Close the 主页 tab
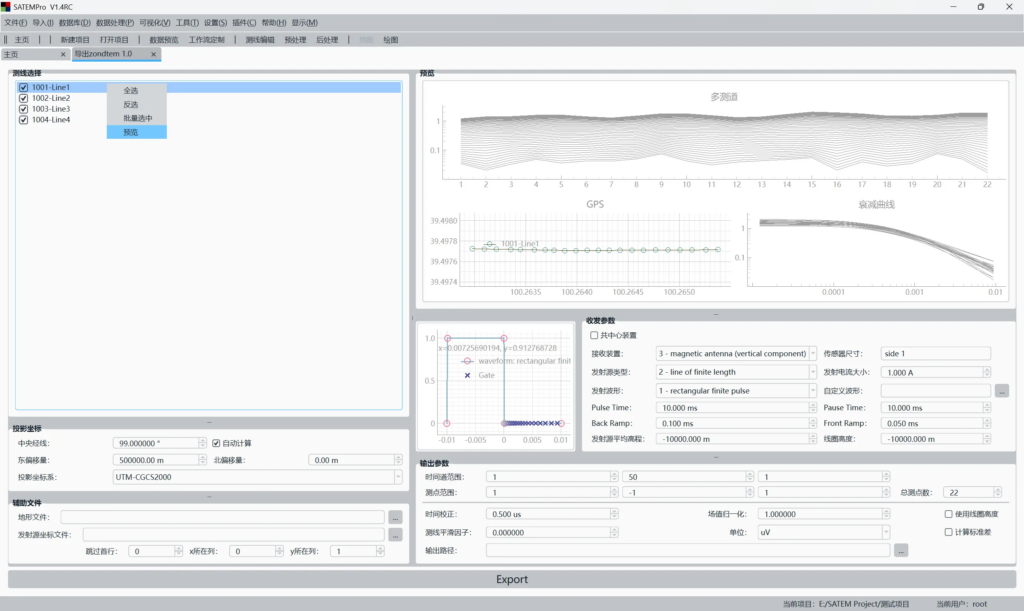 [63, 54]
